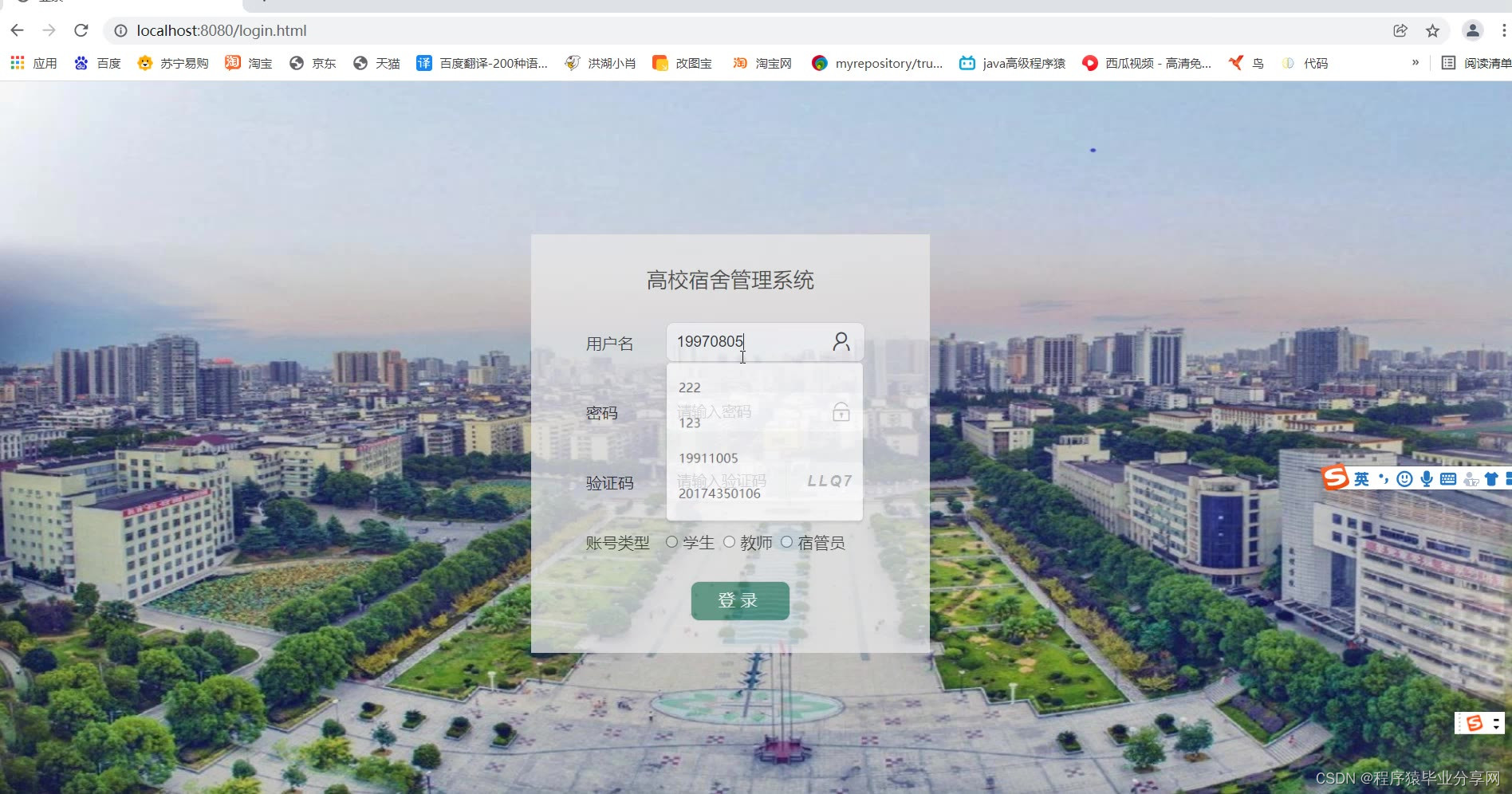
Task: Reload the login page
Action: click(81, 30)
